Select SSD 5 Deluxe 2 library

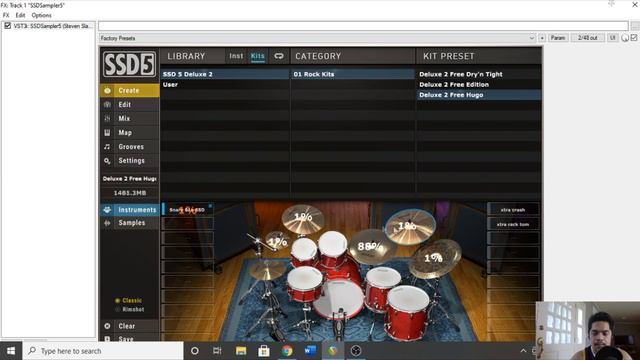225,74
